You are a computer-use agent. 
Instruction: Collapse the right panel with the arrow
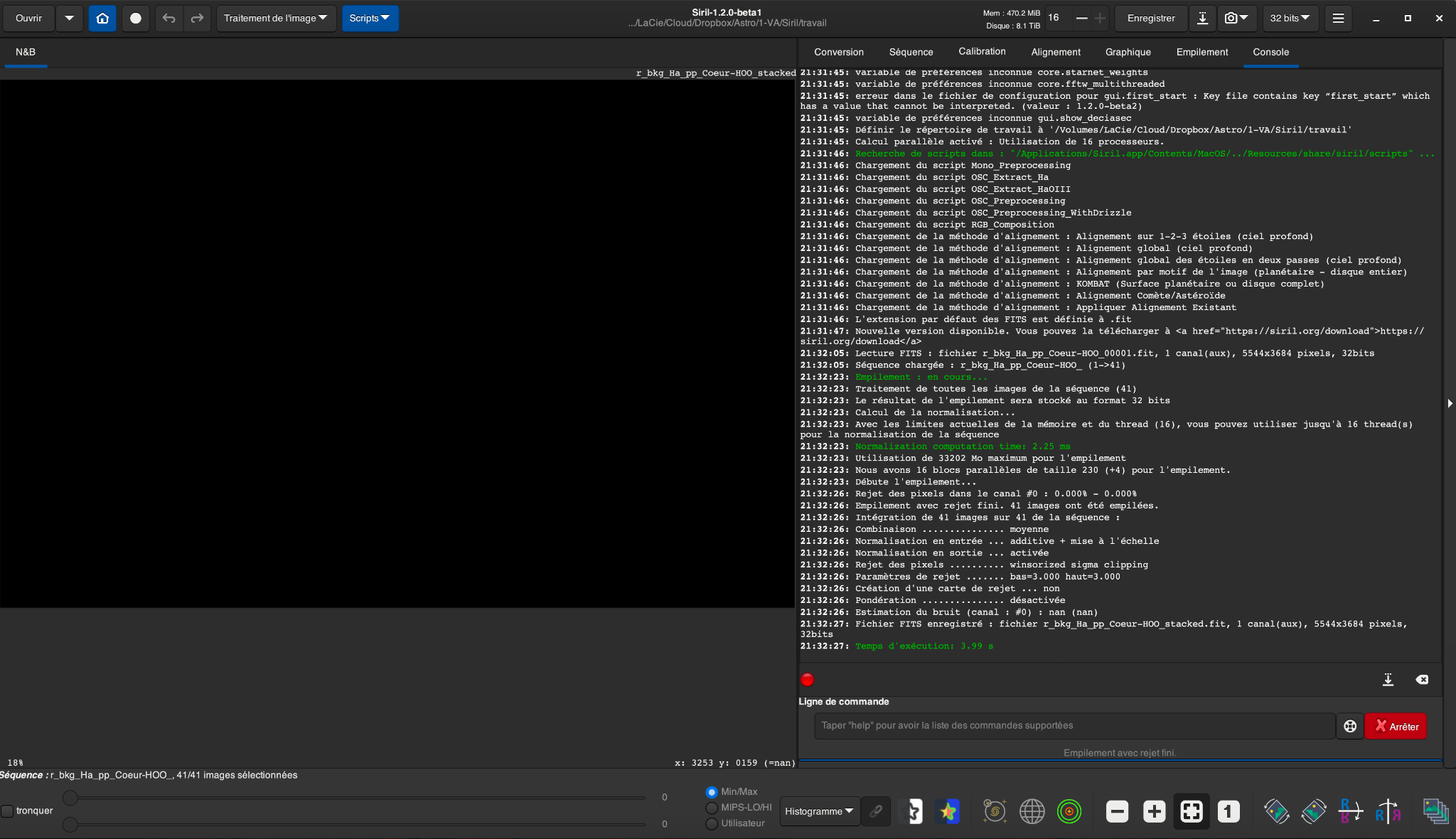tap(1450, 403)
